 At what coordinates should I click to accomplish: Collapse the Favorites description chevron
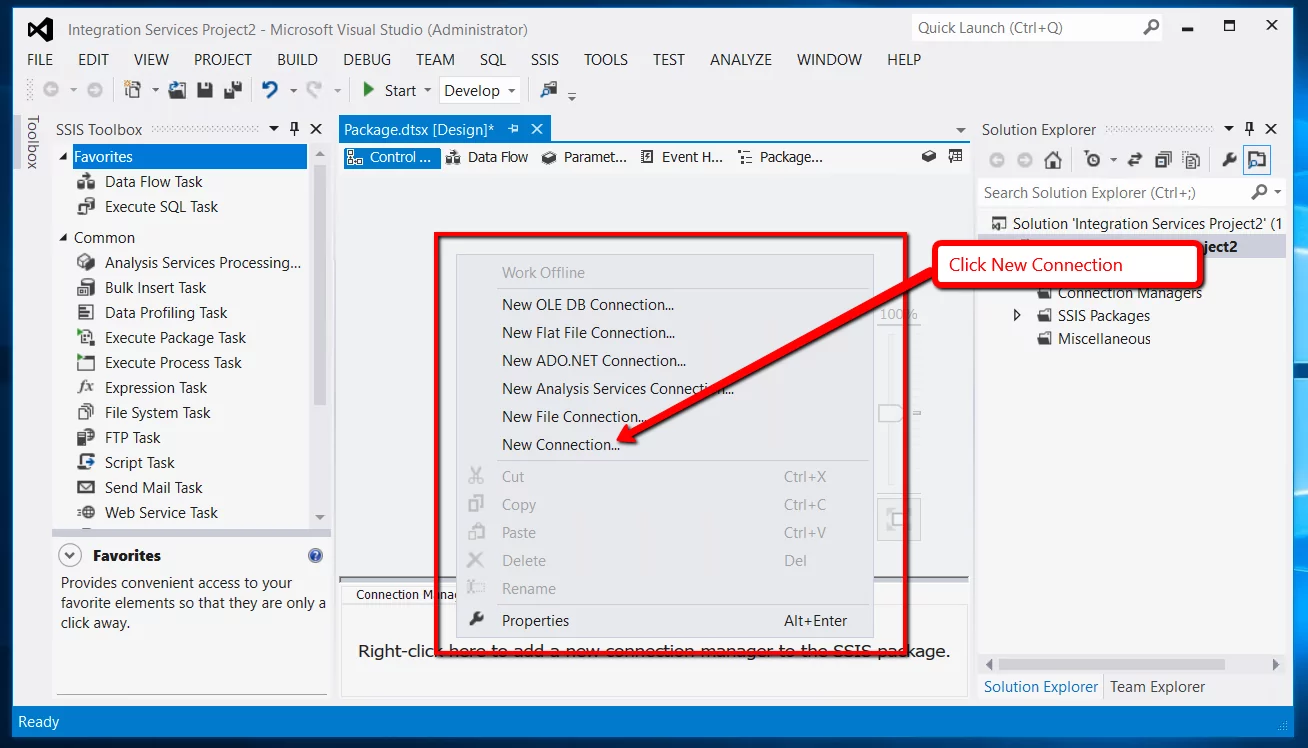point(70,555)
